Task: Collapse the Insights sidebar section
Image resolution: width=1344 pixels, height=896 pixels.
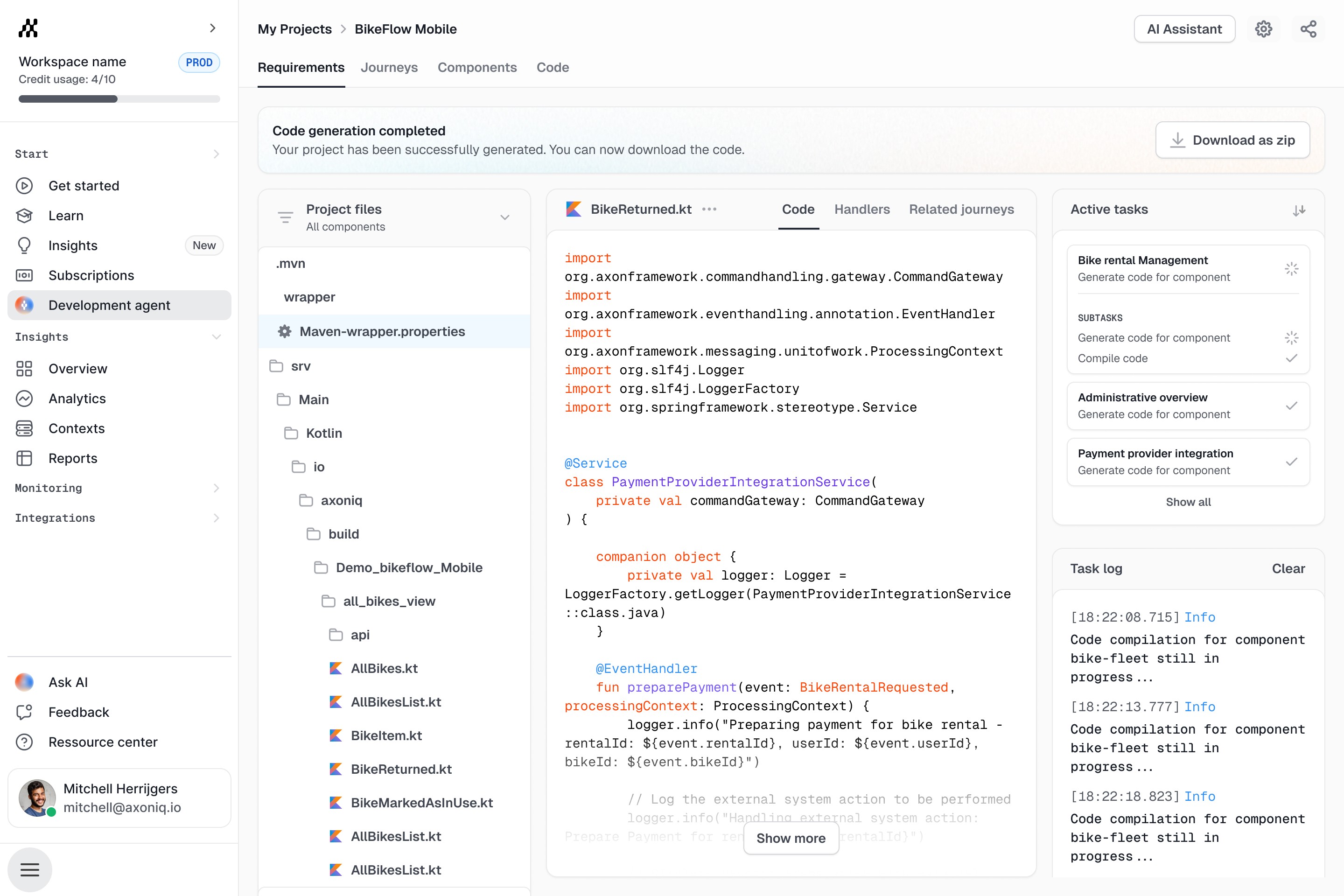Action: point(216,336)
